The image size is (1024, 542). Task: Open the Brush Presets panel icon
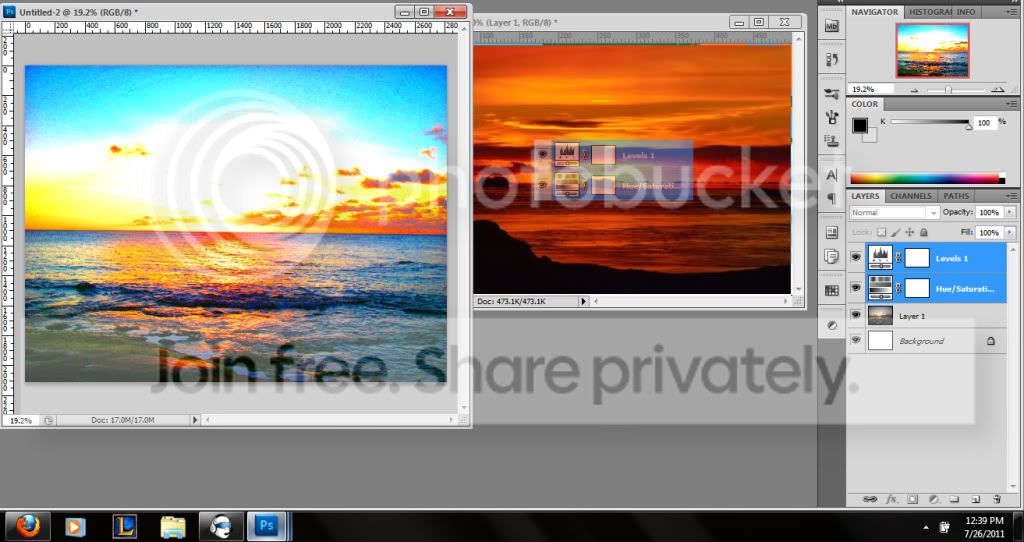831,94
